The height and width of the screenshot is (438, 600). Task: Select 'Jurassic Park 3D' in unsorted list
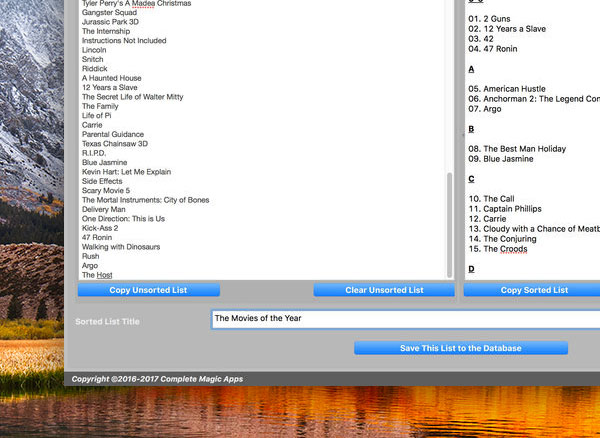(x=110, y=22)
